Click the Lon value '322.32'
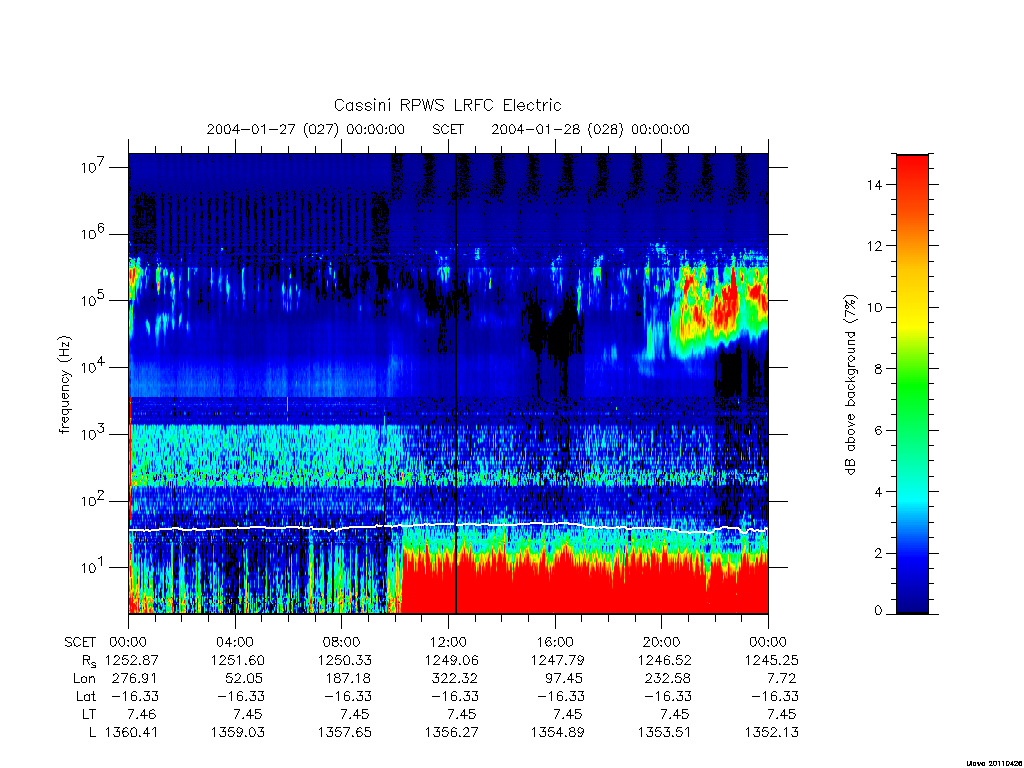1024x768 pixels. coord(456,678)
